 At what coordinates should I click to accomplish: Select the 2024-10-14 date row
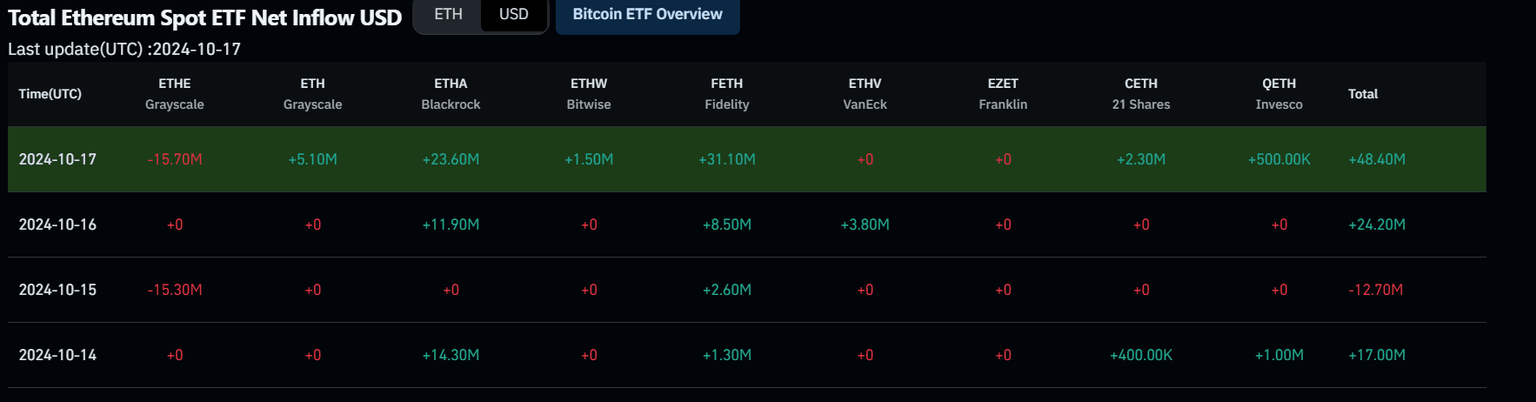pyautogui.click(x=58, y=355)
